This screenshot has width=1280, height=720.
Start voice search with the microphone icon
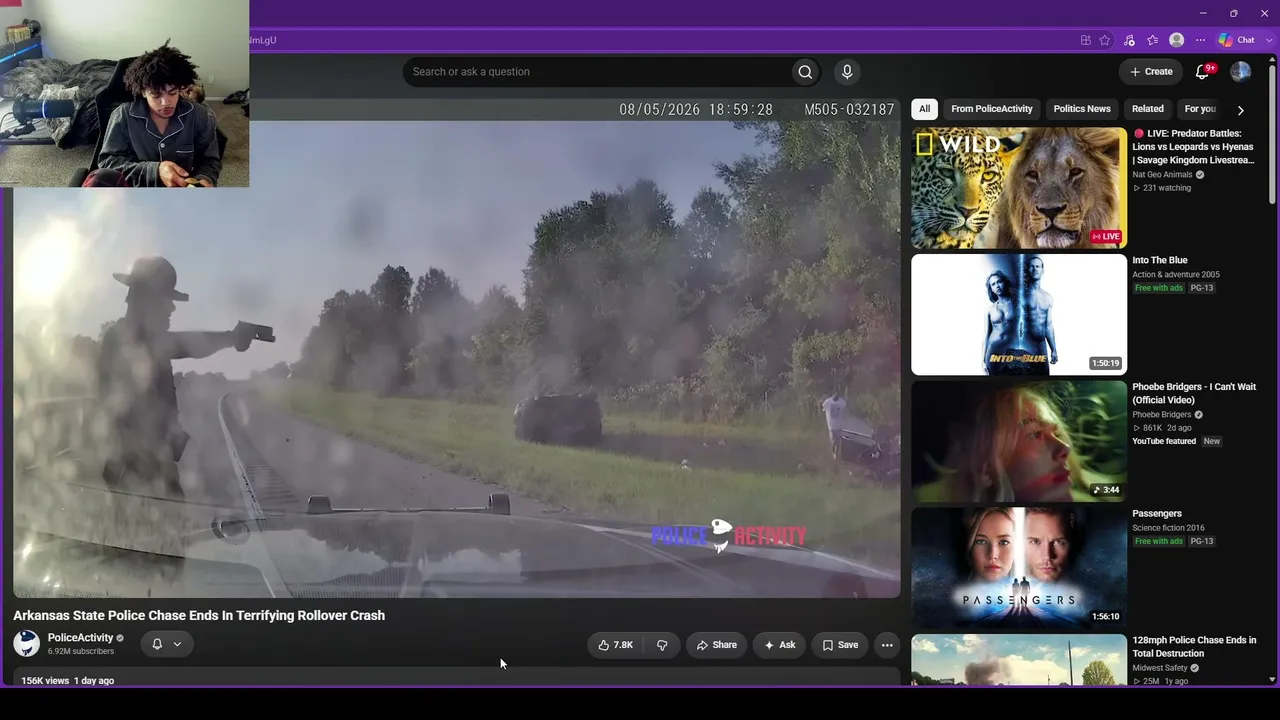(x=847, y=72)
